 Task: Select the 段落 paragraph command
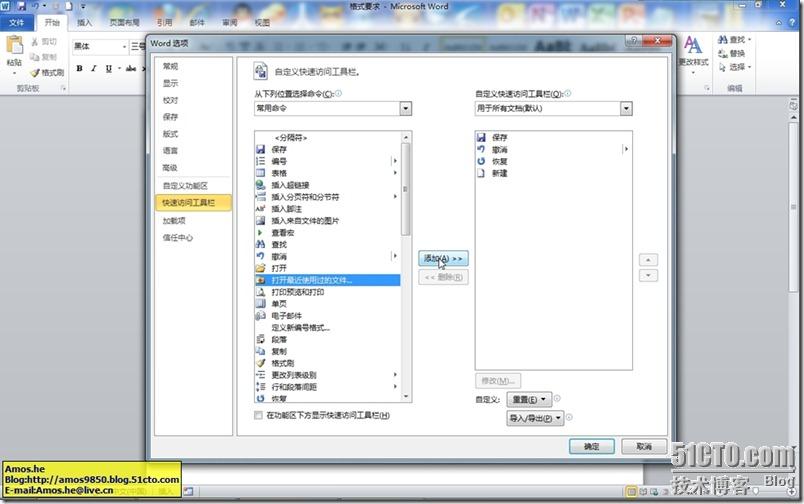pos(327,339)
